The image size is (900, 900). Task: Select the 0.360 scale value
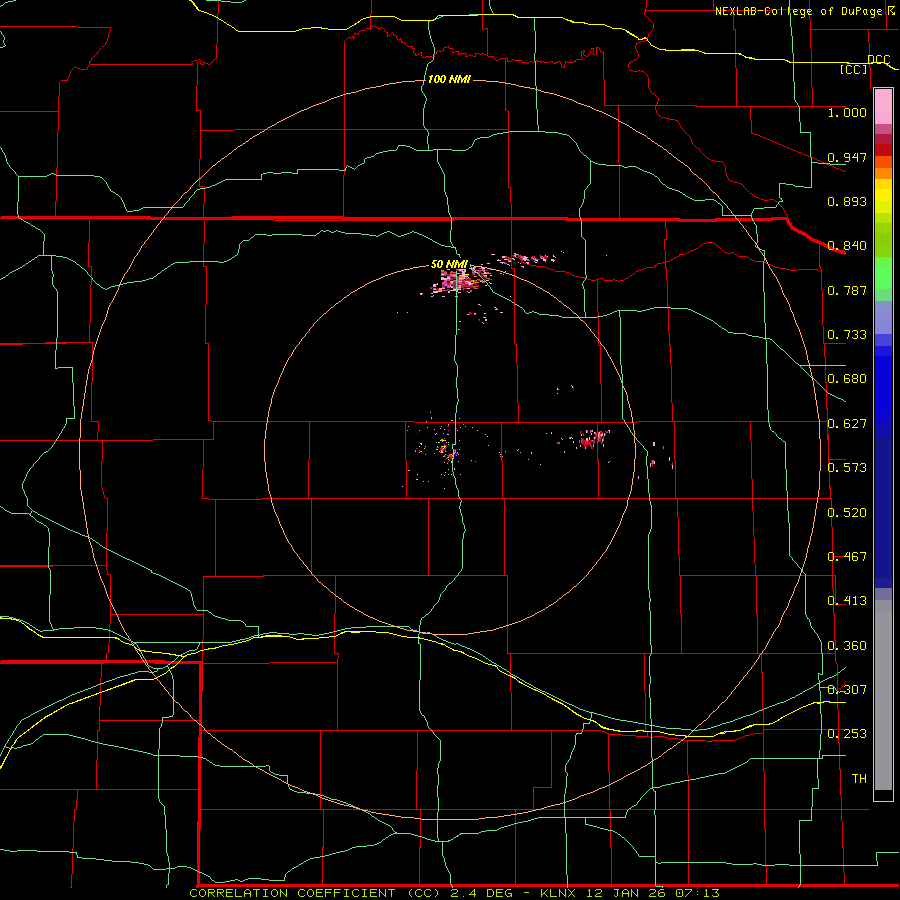[x=847, y=646]
